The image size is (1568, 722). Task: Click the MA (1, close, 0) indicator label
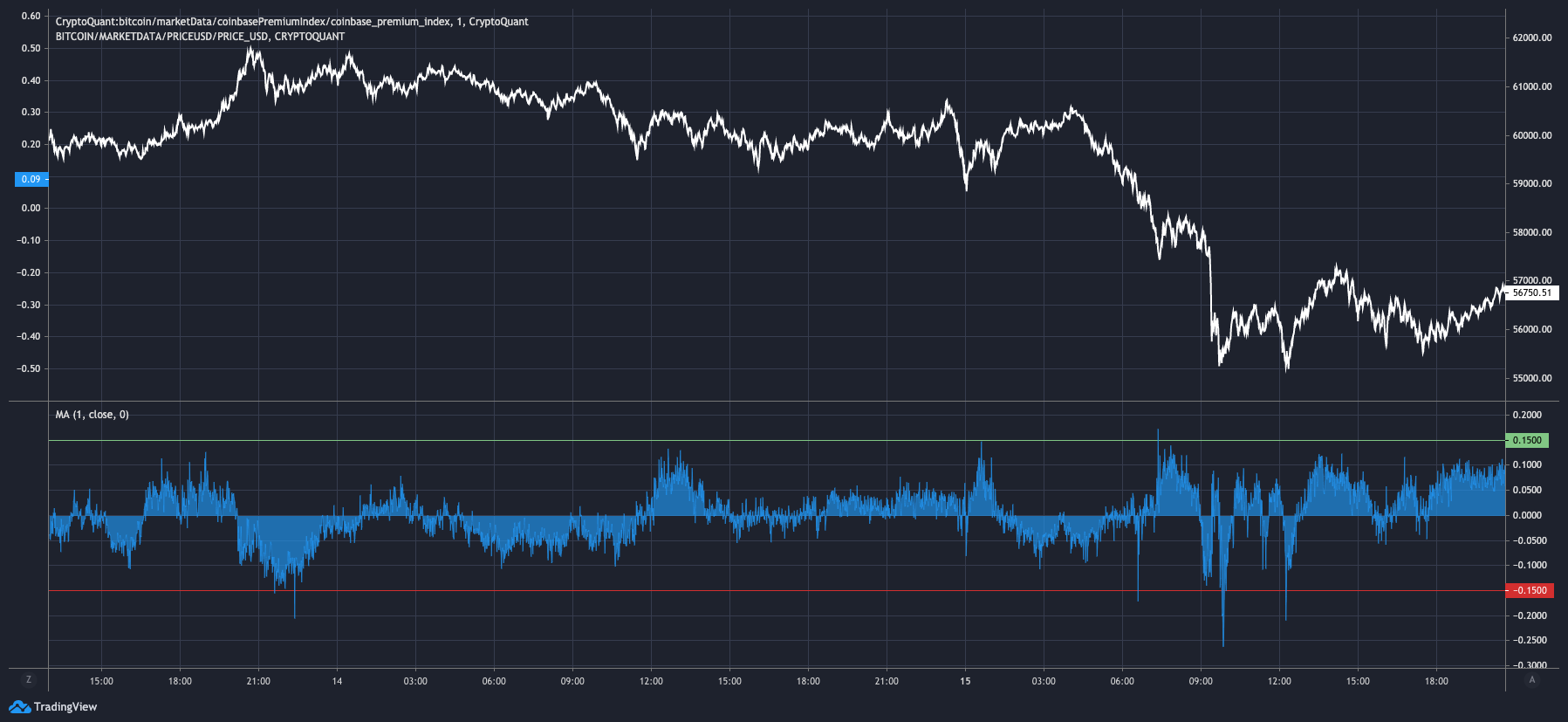point(92,415)
